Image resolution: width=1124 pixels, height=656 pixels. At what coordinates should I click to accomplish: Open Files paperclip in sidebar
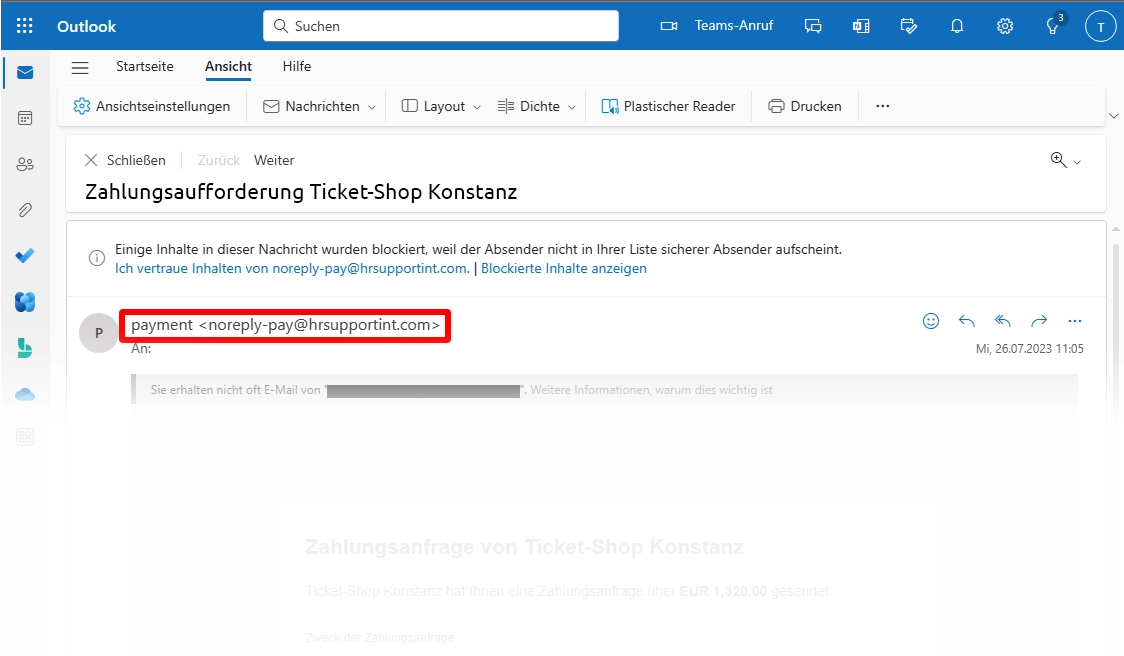25,210
